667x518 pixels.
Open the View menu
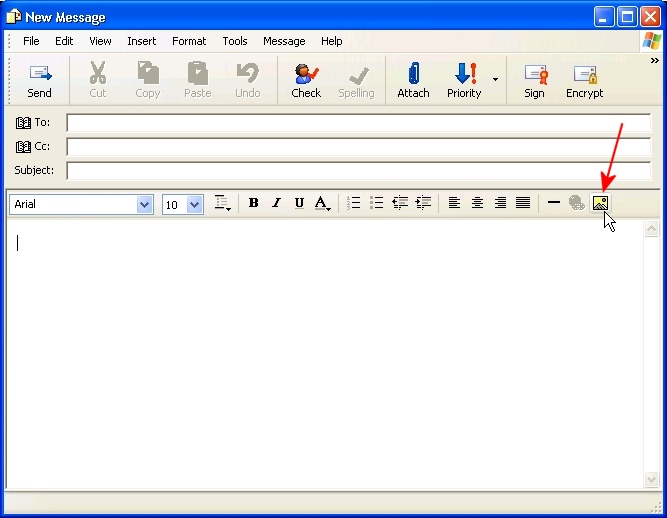[x=100, y=41]
